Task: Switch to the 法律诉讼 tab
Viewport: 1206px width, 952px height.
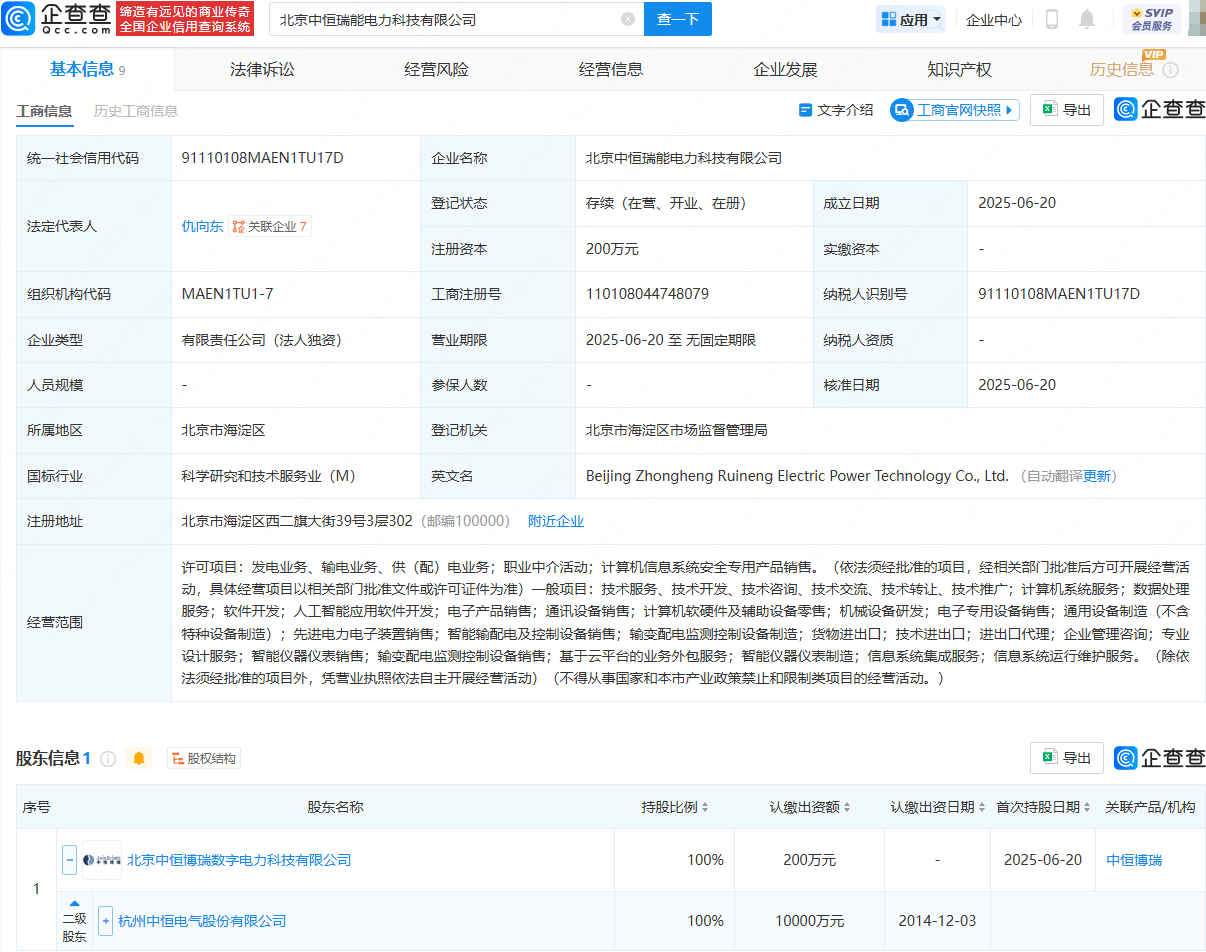Action: pyautogui.click(x=262, y=69)
